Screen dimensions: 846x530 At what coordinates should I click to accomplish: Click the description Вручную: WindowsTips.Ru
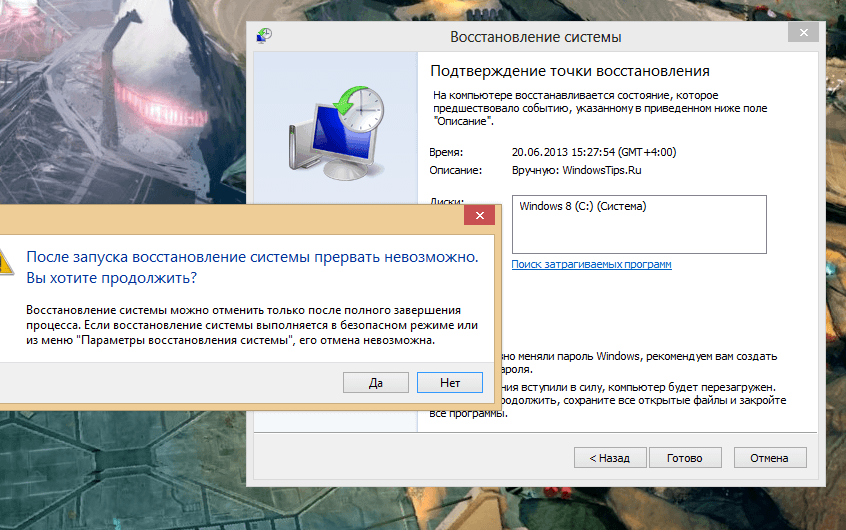576,171
